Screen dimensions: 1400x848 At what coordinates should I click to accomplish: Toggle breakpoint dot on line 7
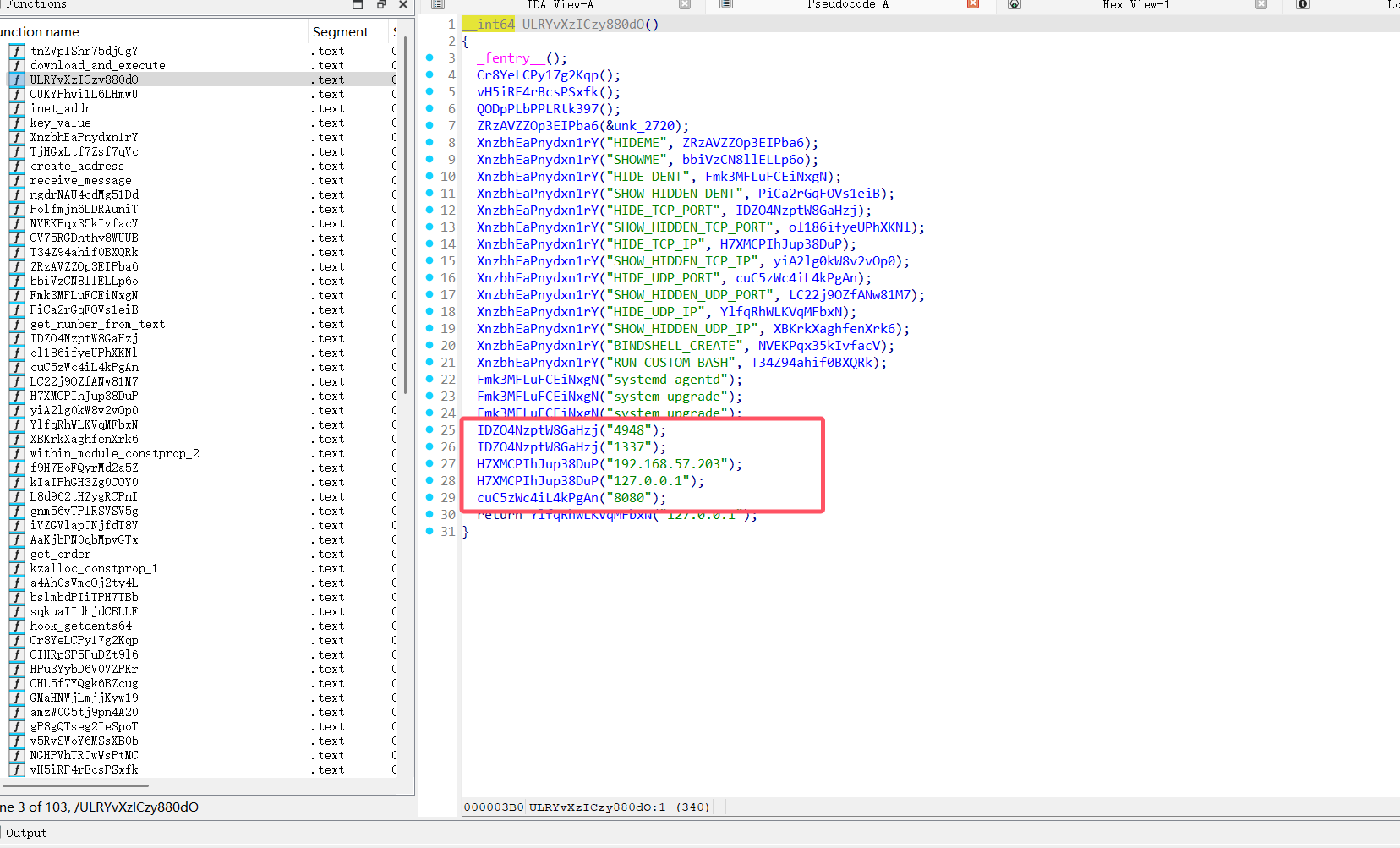pos(429,125)
